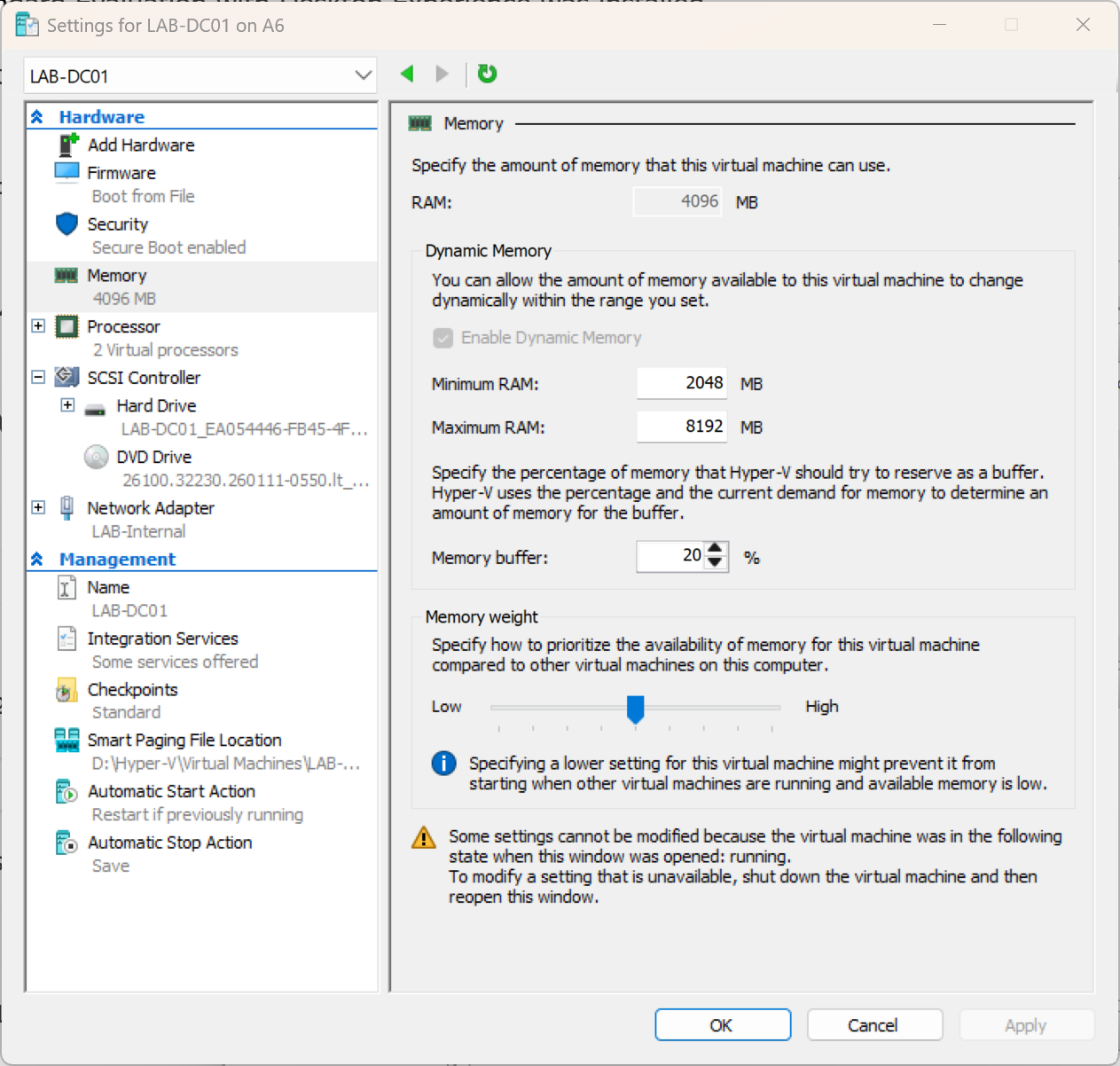Screen dimensions: 1120x1066
Task: Click the Add Hardware icon
Action: point(67,145)
